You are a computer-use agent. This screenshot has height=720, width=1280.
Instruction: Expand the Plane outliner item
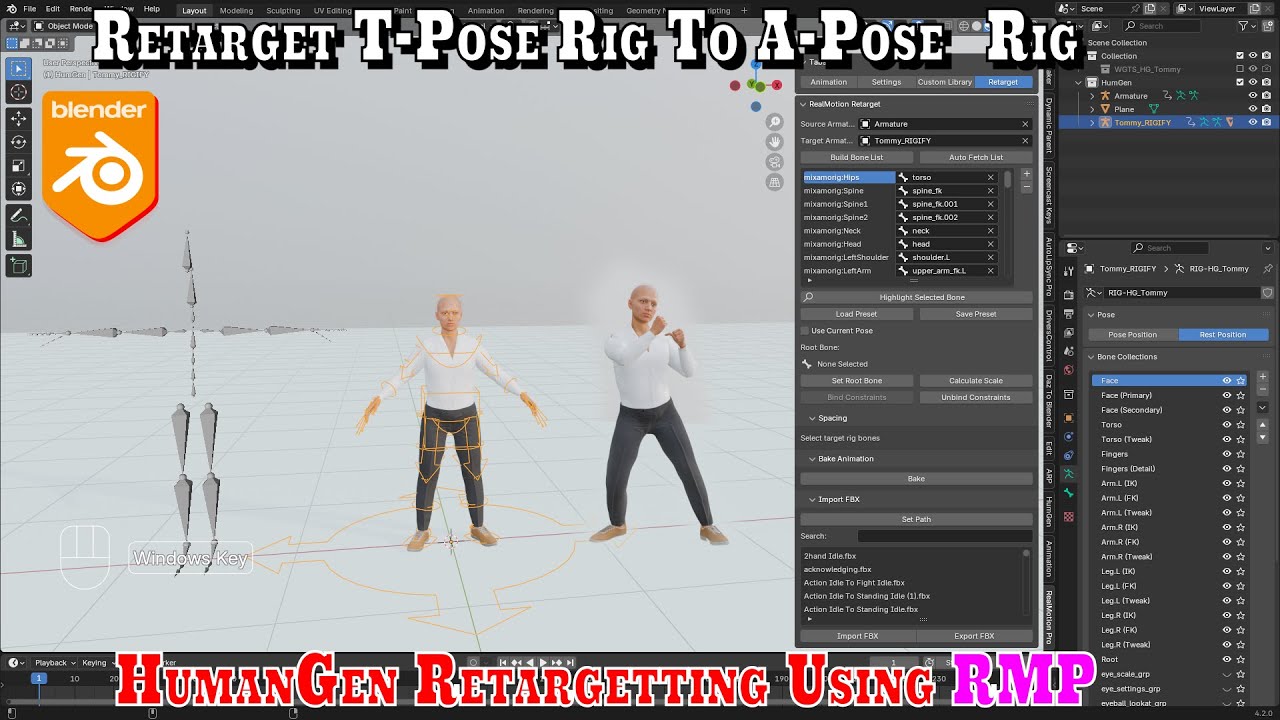pos(1092,109)
